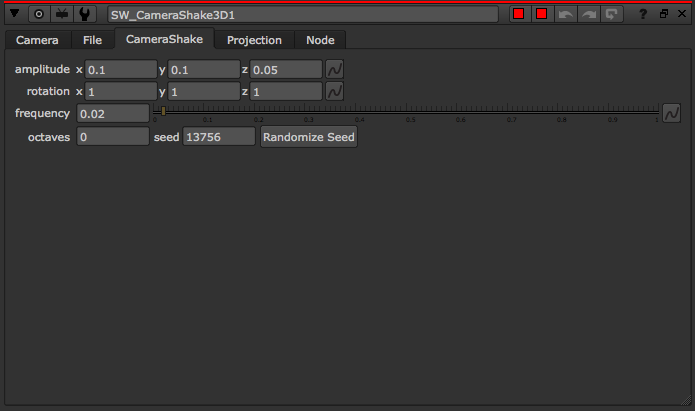This screenshot has width=695, height=411.
Task: Switch to the Camera tab
Action: [x=37, y=40]
